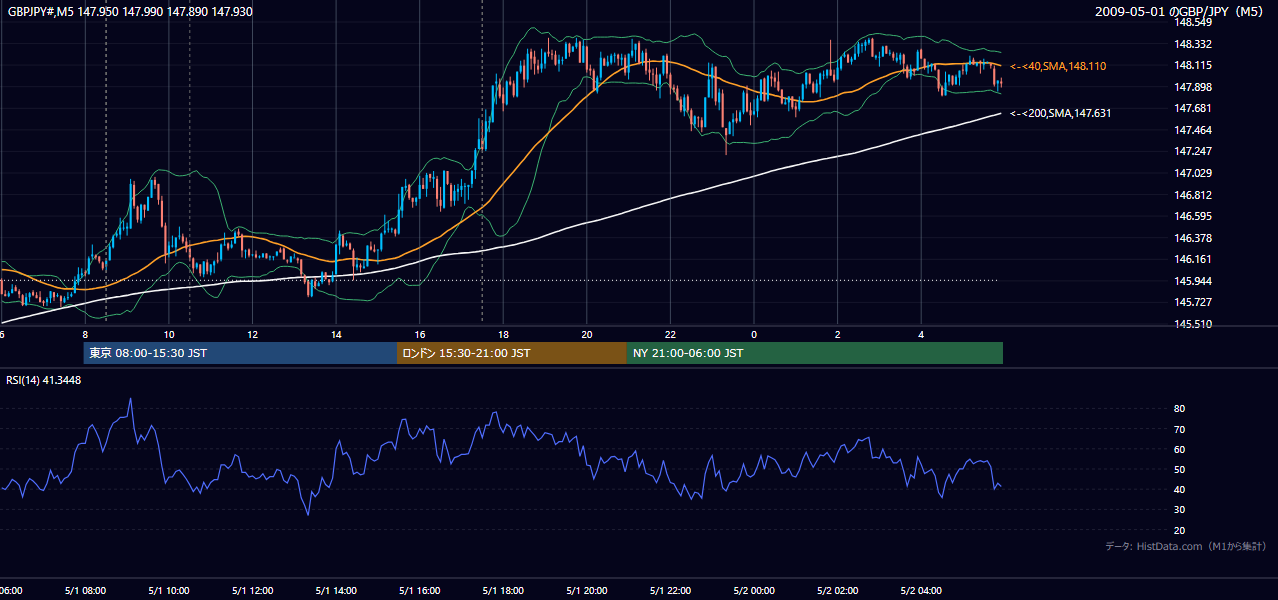
Task: Click the '5/2 04:00' bottom date label
Action: pyautogui.click(x=920, y=590)
